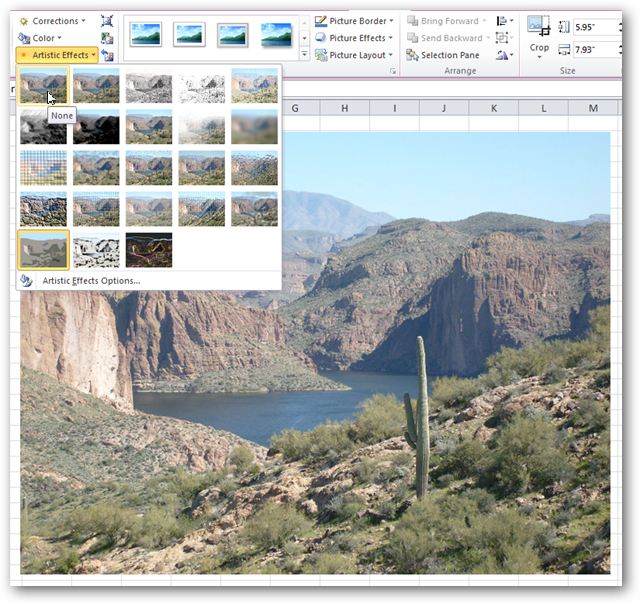The width and height of the screenshot is (640, 604).
Task: Select column J header
Action: (x=444, y=109)
